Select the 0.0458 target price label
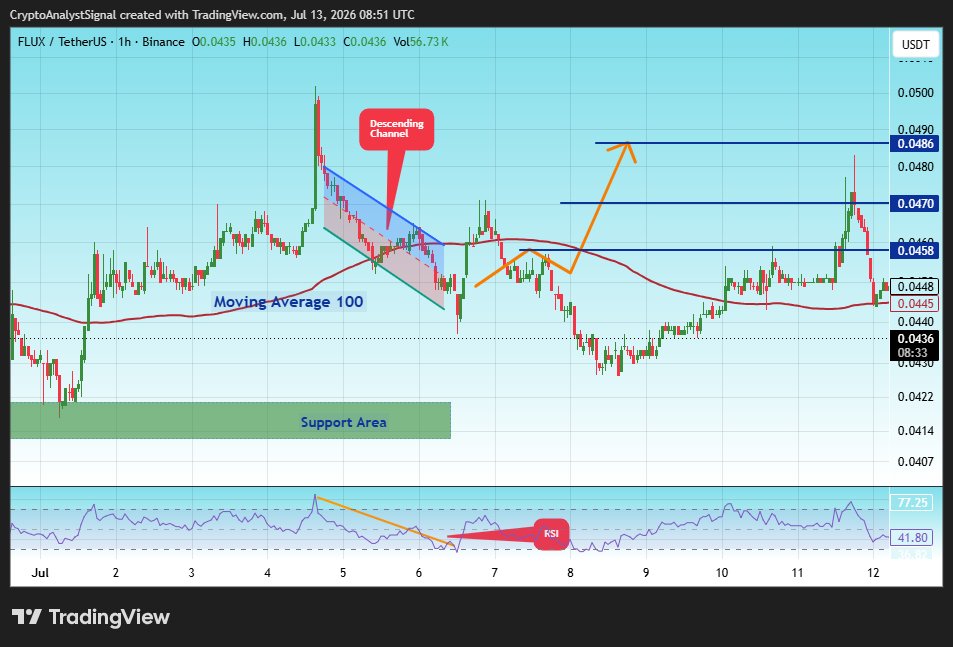Image resolution: width=953 pixels, height=647 pixels. pos(915,250)
